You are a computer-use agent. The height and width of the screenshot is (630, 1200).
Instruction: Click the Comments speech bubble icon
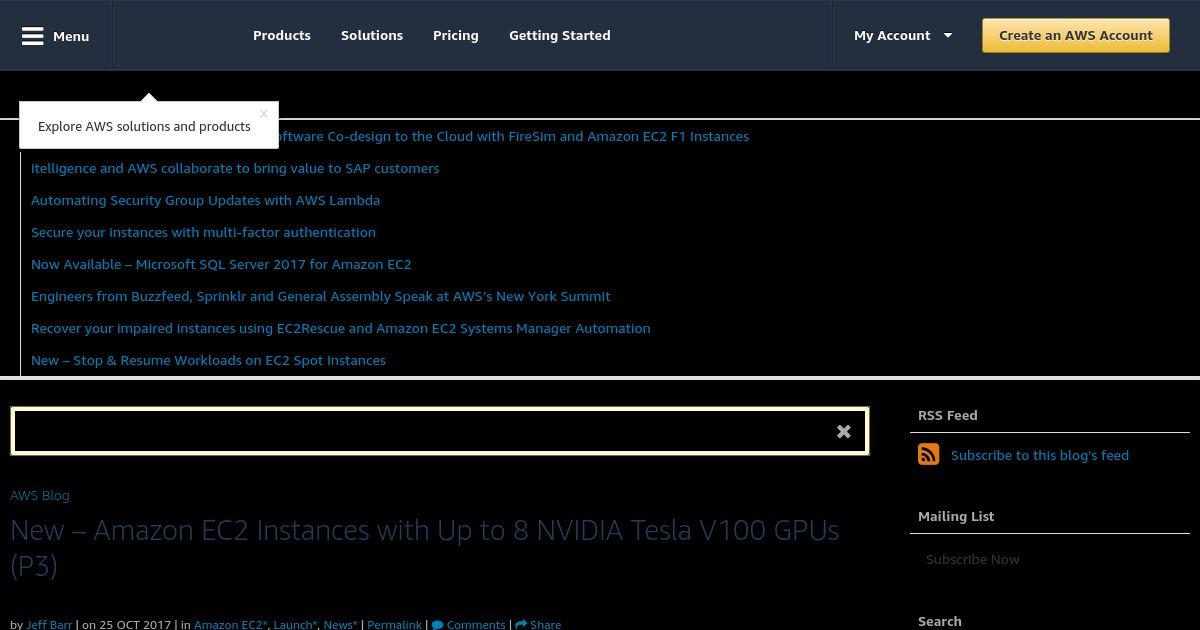point(438,624)
